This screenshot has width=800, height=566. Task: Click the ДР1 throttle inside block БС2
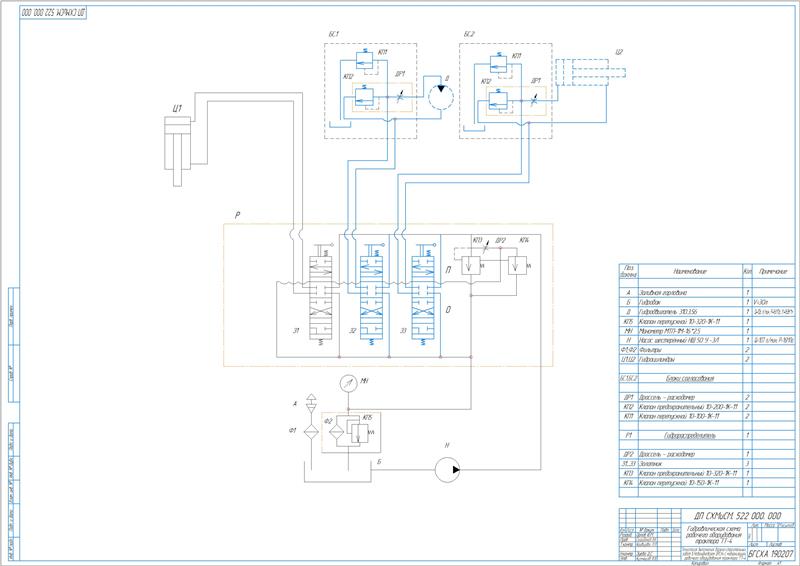pyautogui.click(x=534, y=100)
